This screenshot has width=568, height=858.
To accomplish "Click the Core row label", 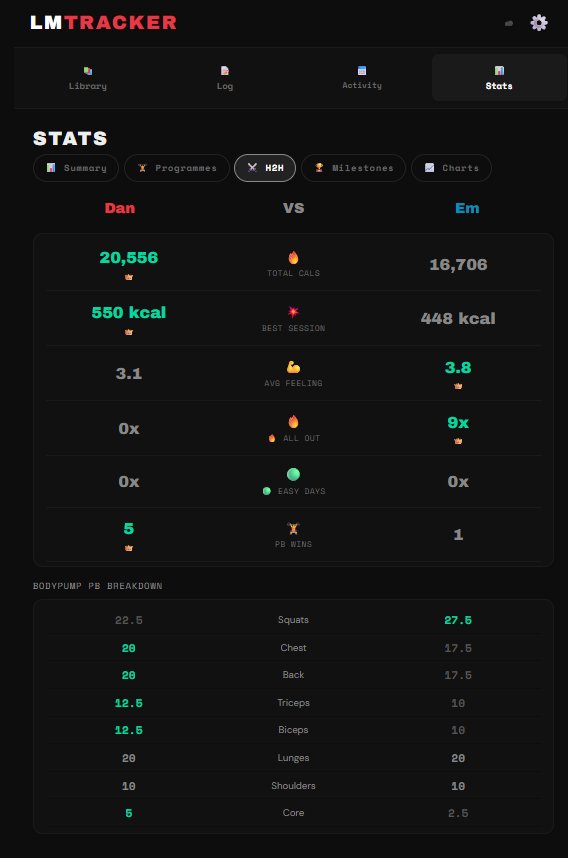I will coord(293,813).
